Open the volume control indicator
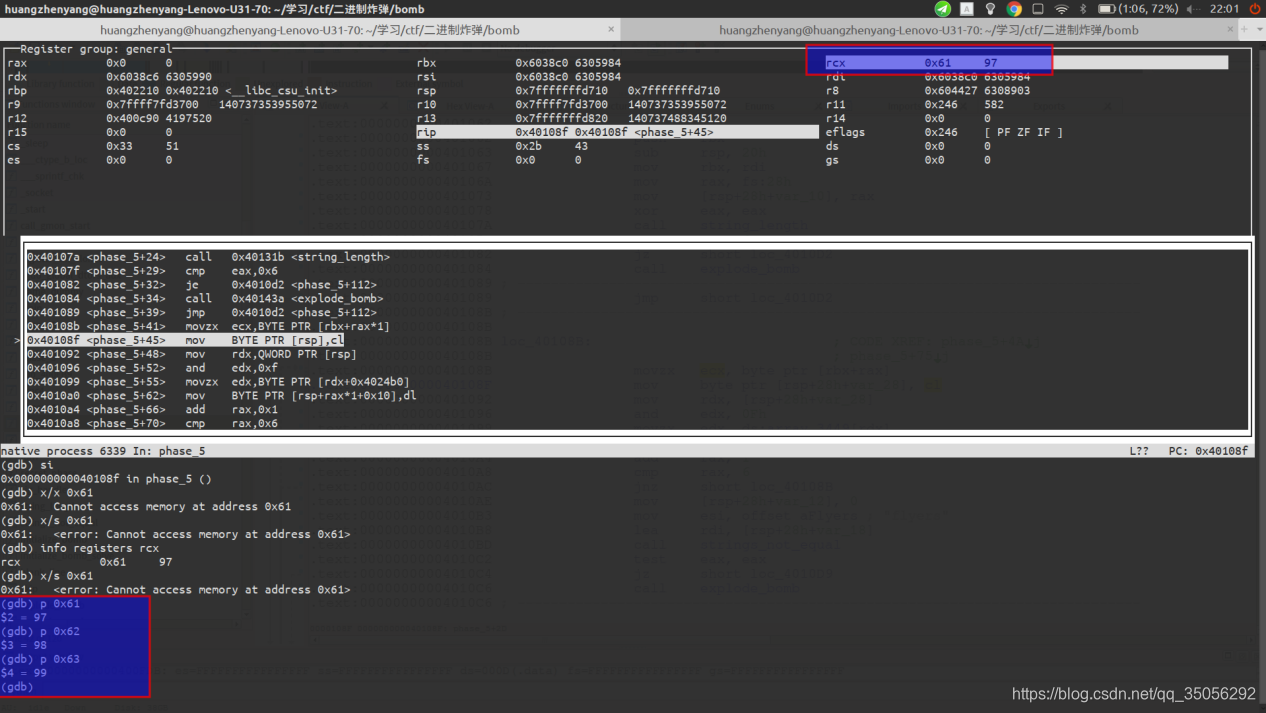Viewport: 1266px width, 713px height. 1192,9
